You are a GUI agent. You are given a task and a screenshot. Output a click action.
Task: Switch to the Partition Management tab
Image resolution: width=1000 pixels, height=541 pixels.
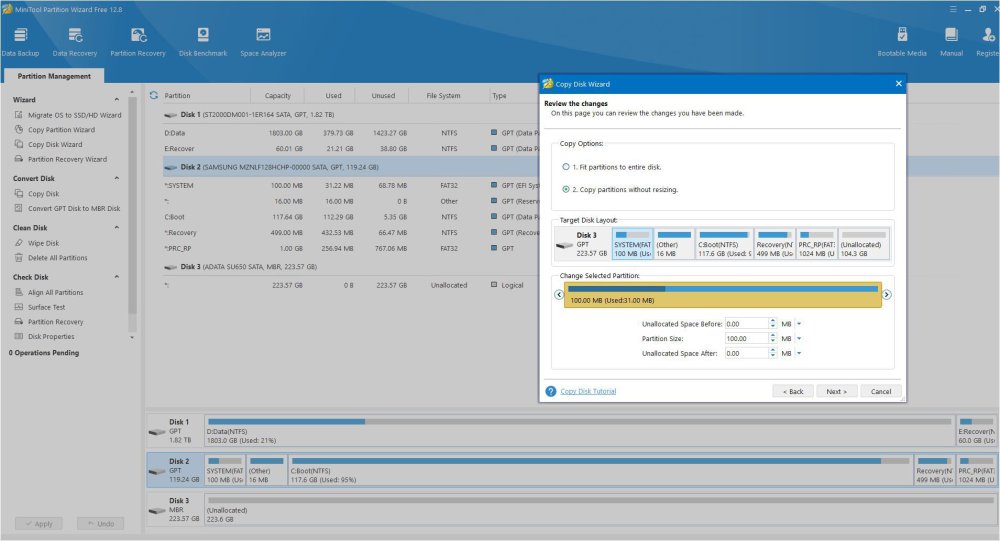click(54, 76)
